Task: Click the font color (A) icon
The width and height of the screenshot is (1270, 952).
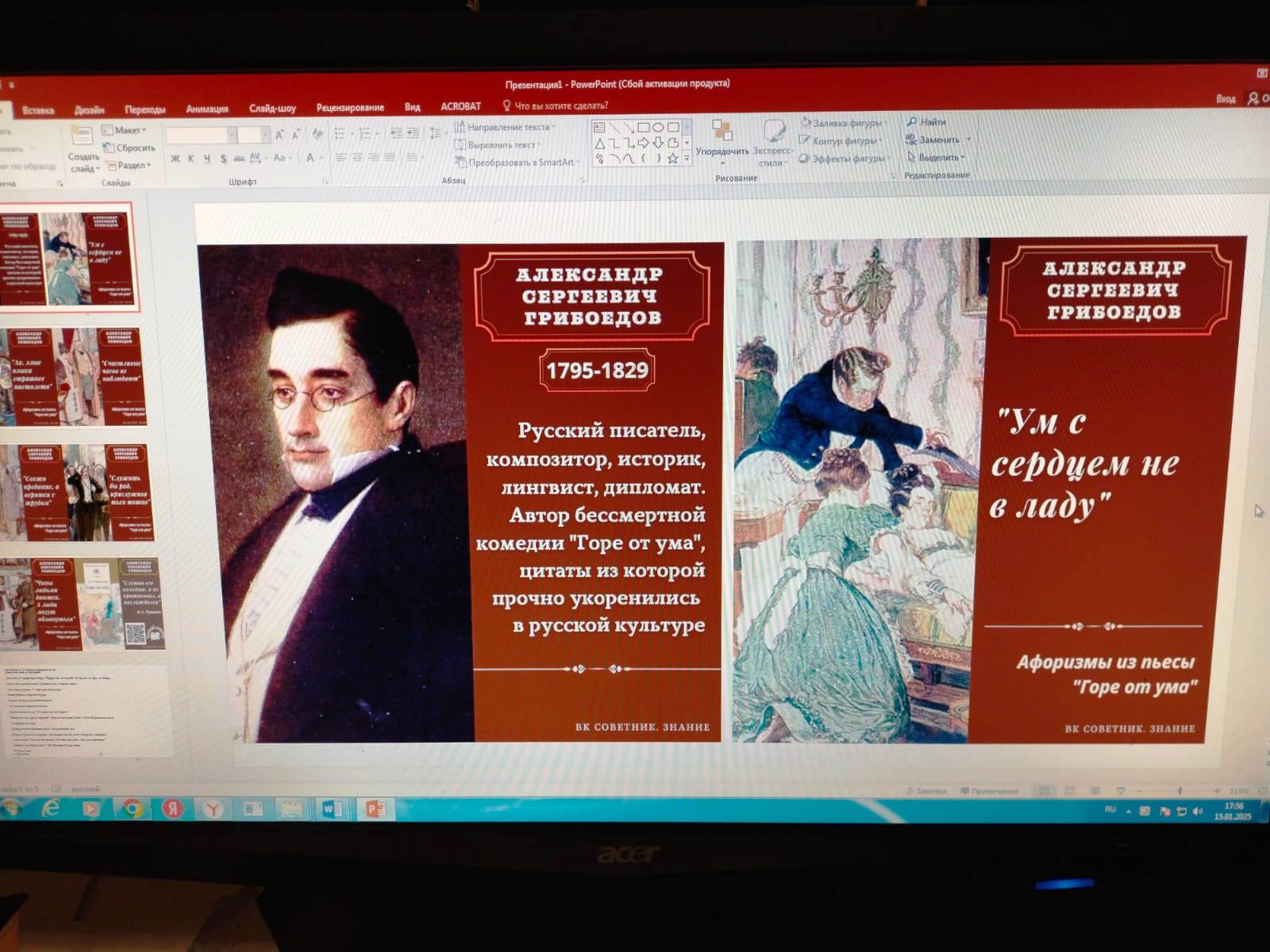Action: (x=310, y=158)
